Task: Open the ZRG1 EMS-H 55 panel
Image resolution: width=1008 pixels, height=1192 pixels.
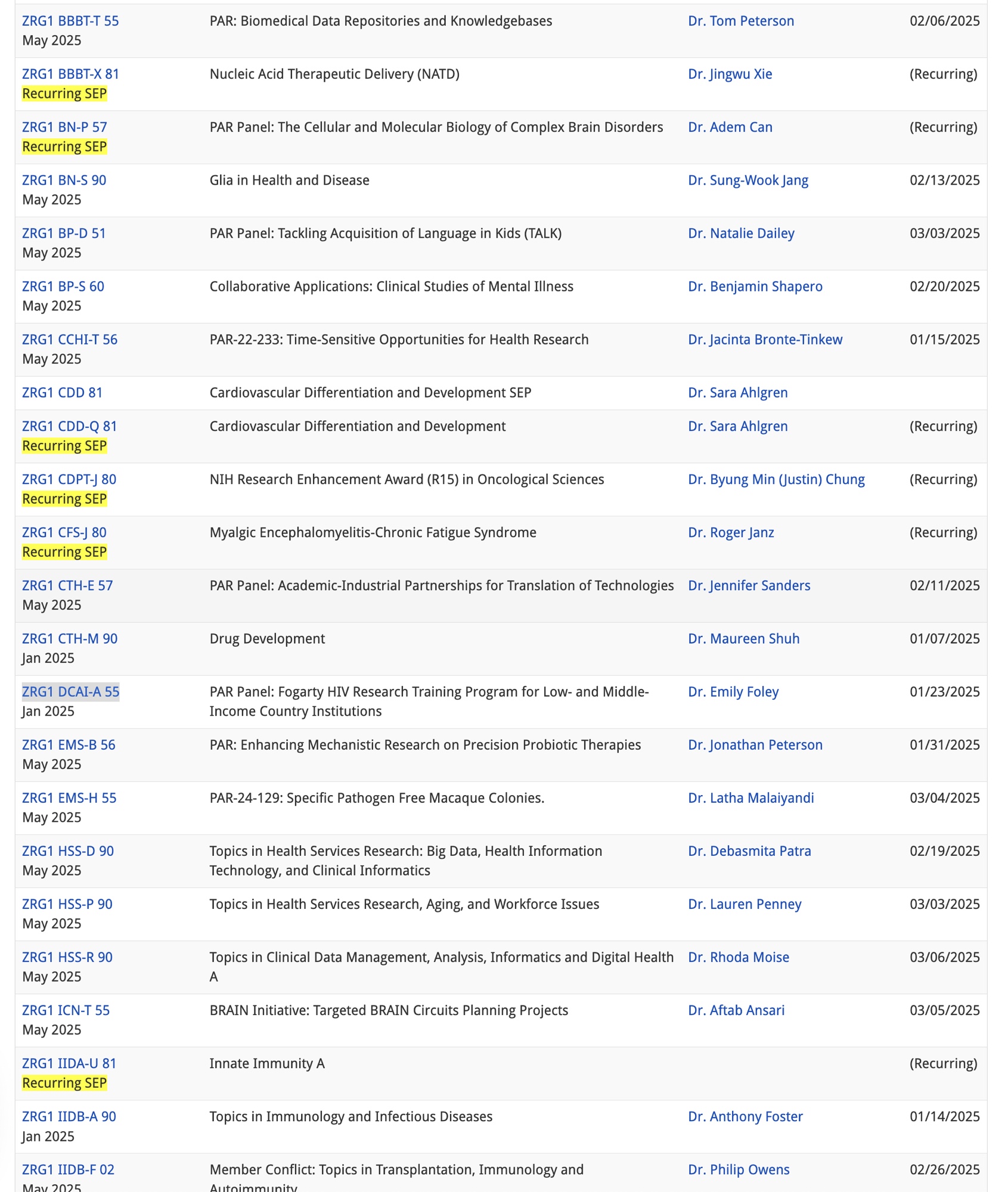Action: pos(69,797)
